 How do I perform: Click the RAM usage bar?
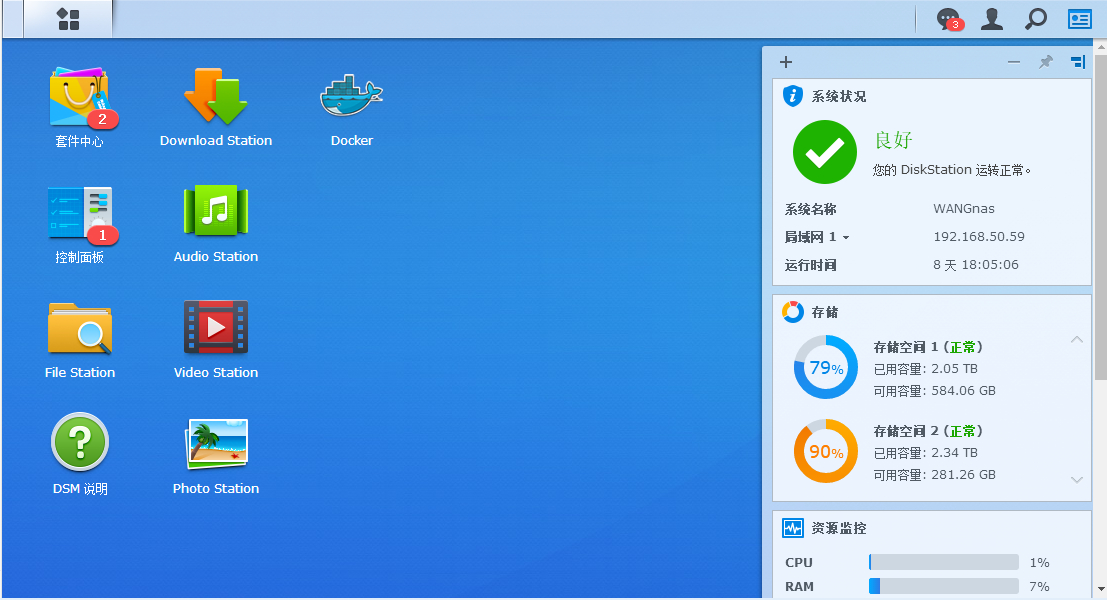tap(944, 586)
